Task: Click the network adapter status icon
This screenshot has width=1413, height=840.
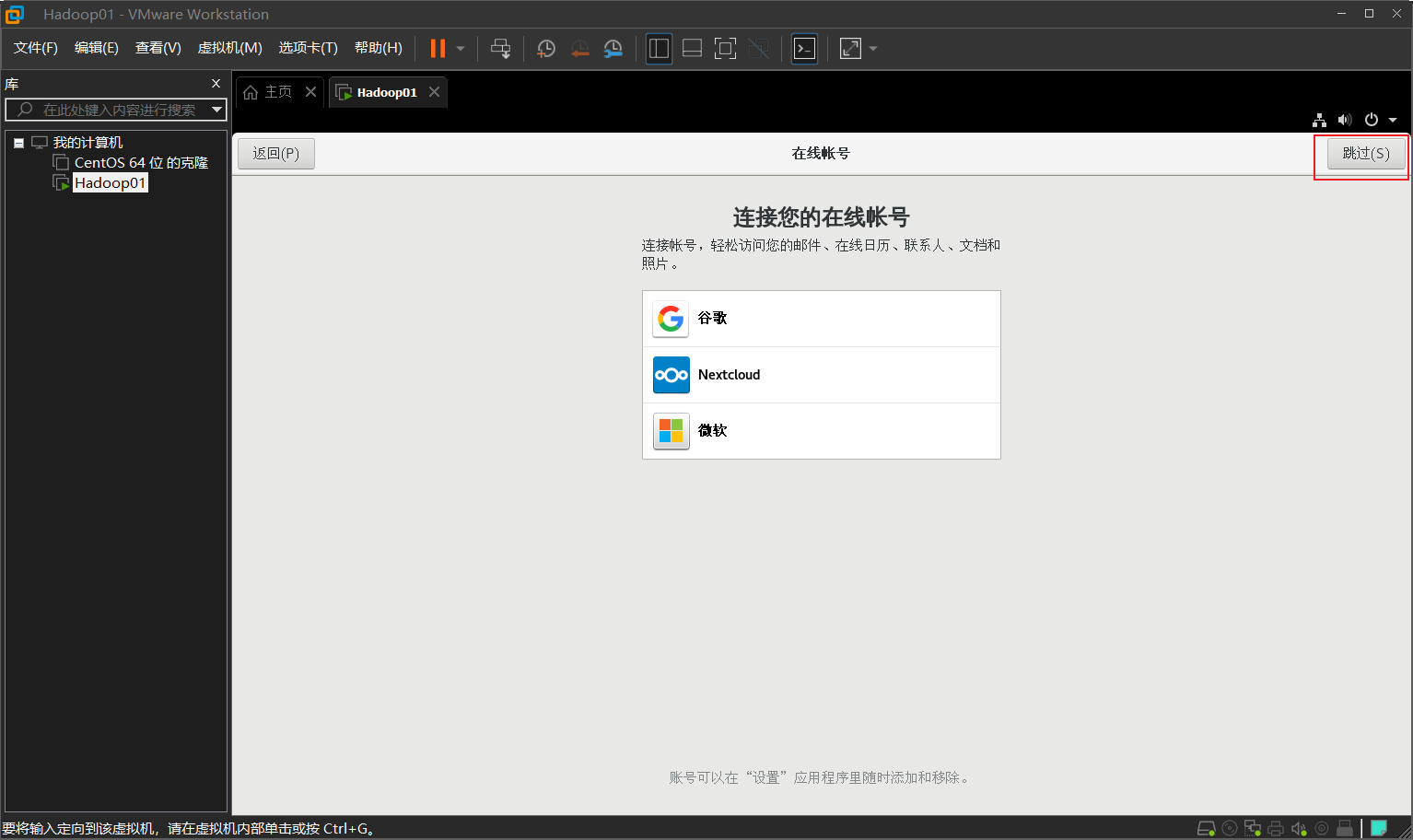Action: pyautogui.click(x=1253, y=828)
